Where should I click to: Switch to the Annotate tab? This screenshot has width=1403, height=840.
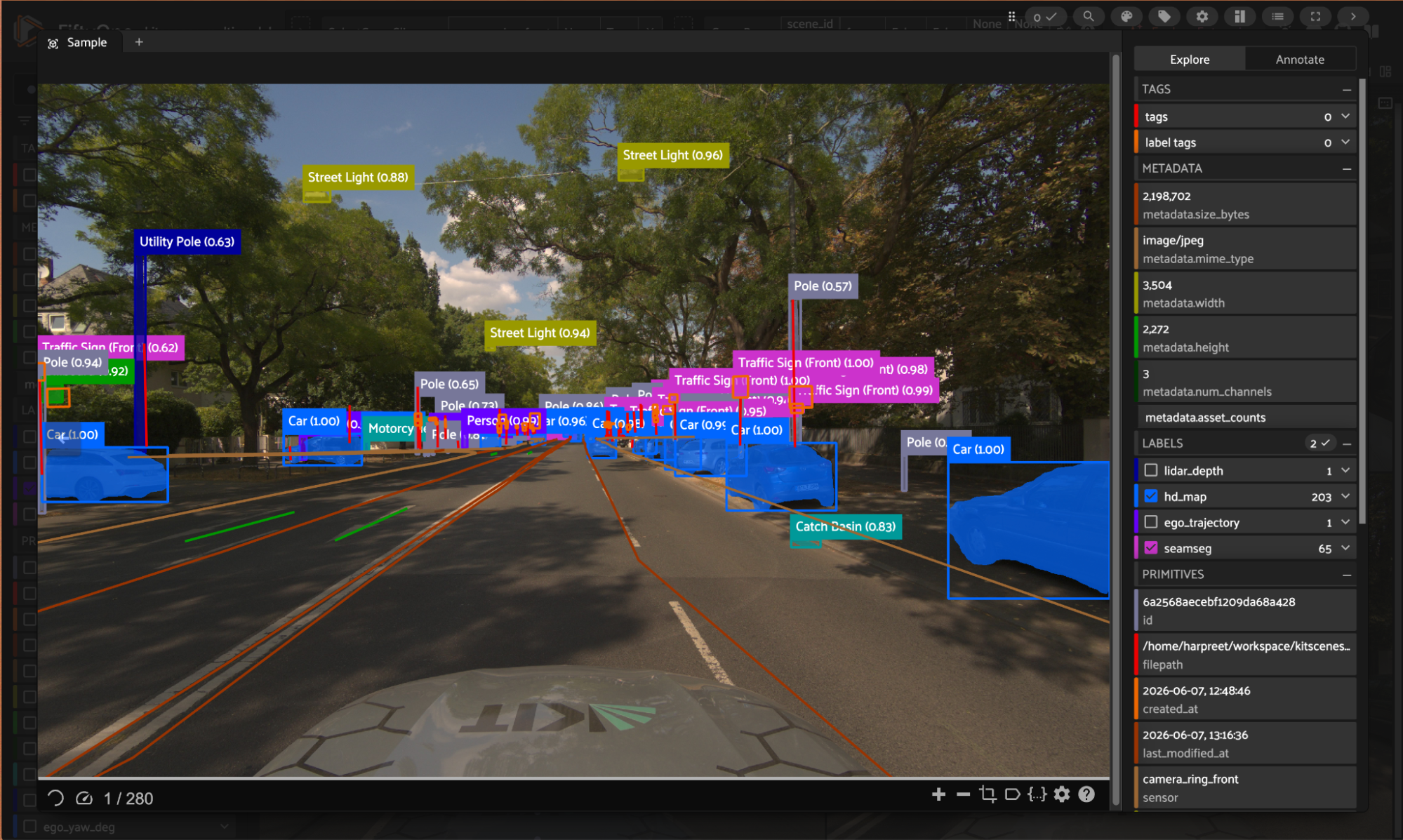pyautogui.click(x=1300, y=59)
